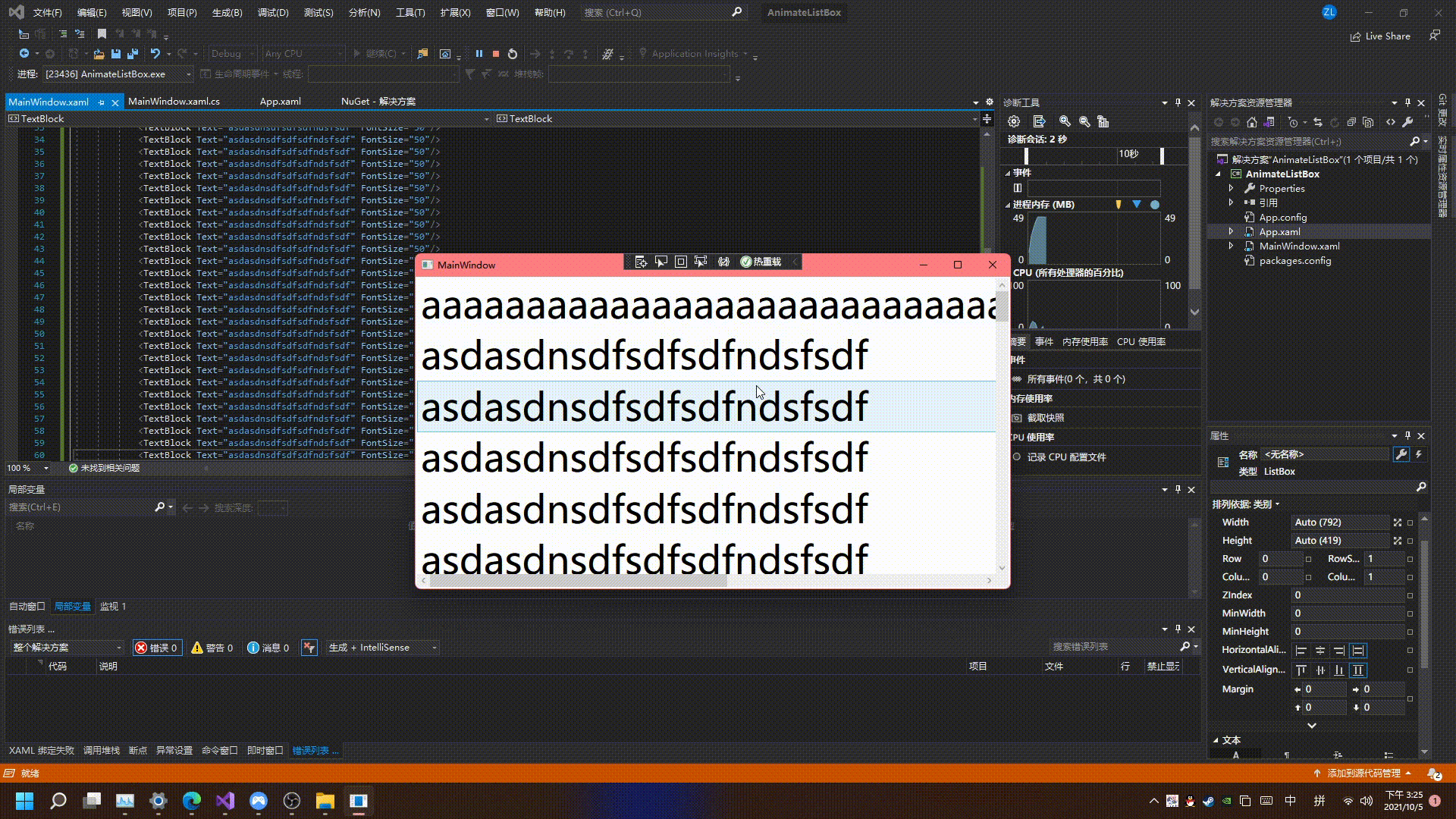Select the 分析(N) menu item

[x=362, y=12]
